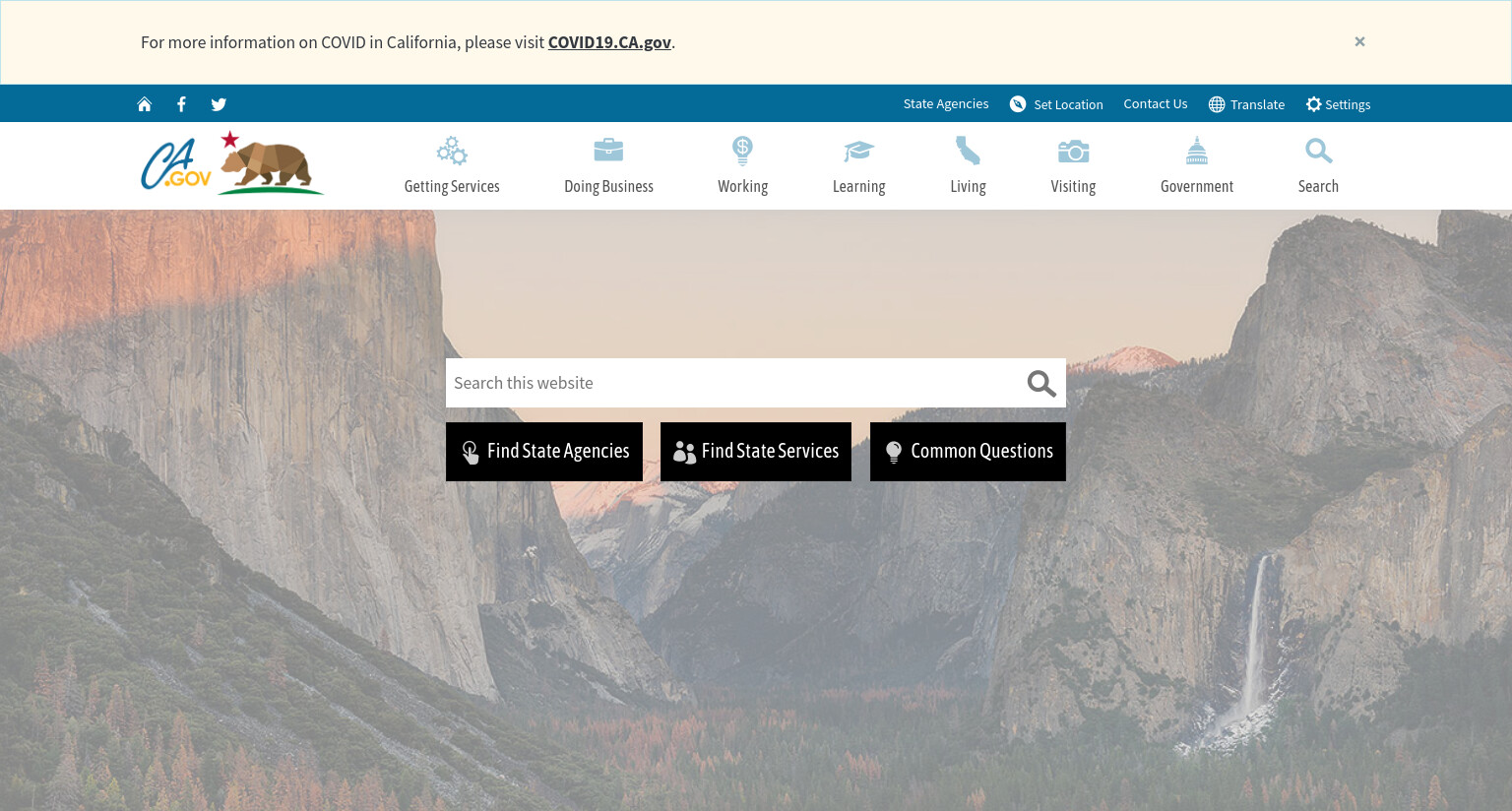Open the Visiting menu label
The width and height of the screenshot is (1512, 811).
tap(1073, 186)
